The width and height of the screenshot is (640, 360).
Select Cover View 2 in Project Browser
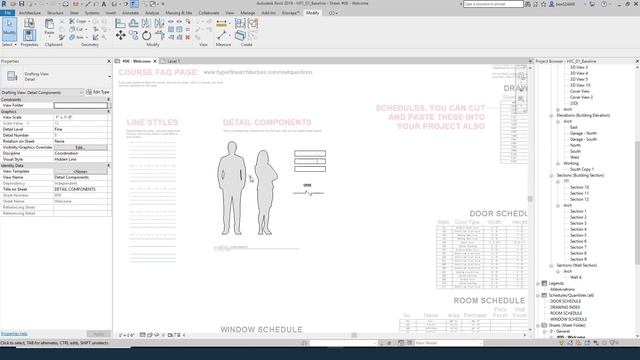(581, 98)
